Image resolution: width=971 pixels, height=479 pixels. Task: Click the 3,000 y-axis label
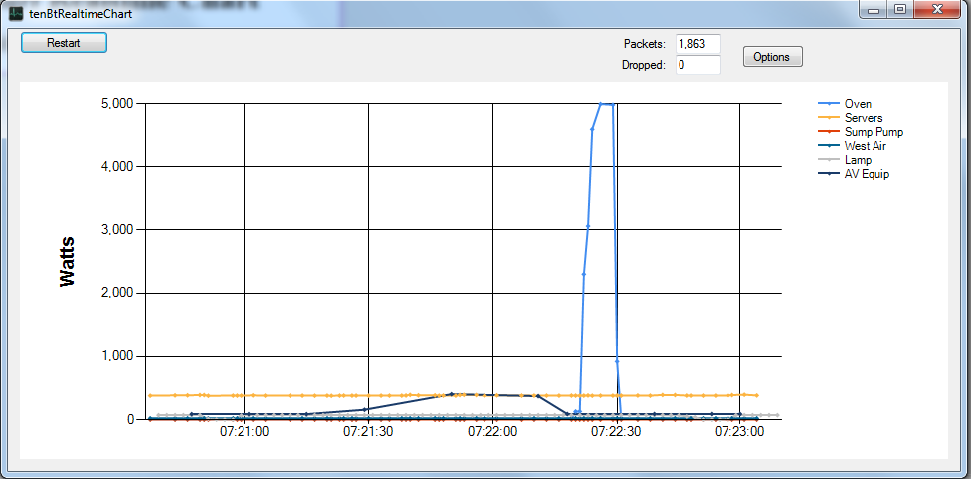click(117, 230)
